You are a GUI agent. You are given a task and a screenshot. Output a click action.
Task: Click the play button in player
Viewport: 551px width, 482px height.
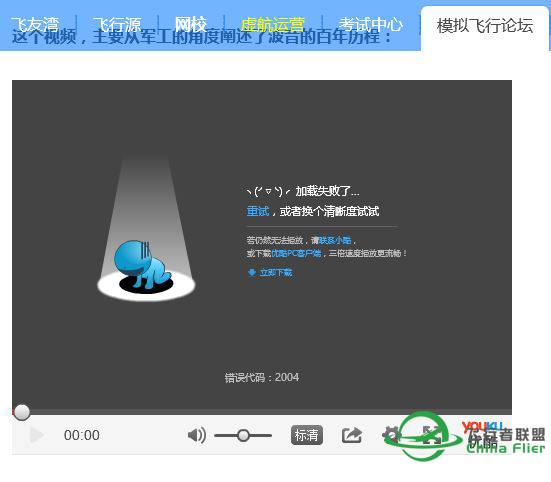click(x=37, y=435)
